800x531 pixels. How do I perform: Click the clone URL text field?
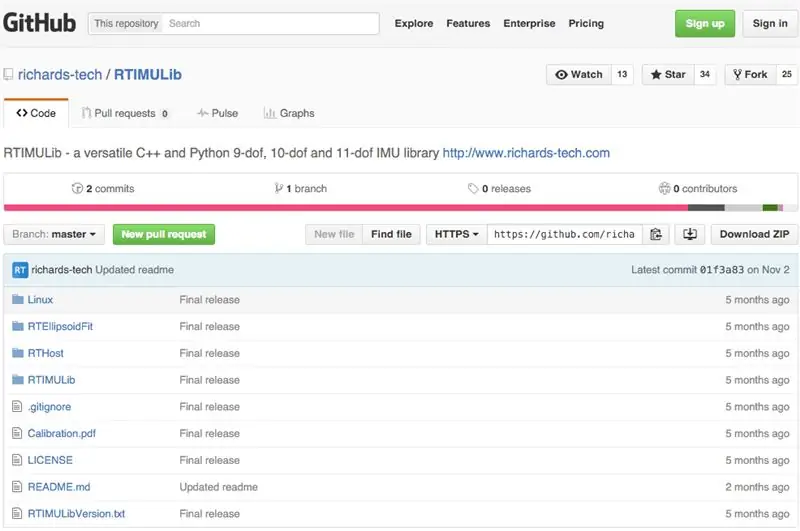click(x=565, y=234)
